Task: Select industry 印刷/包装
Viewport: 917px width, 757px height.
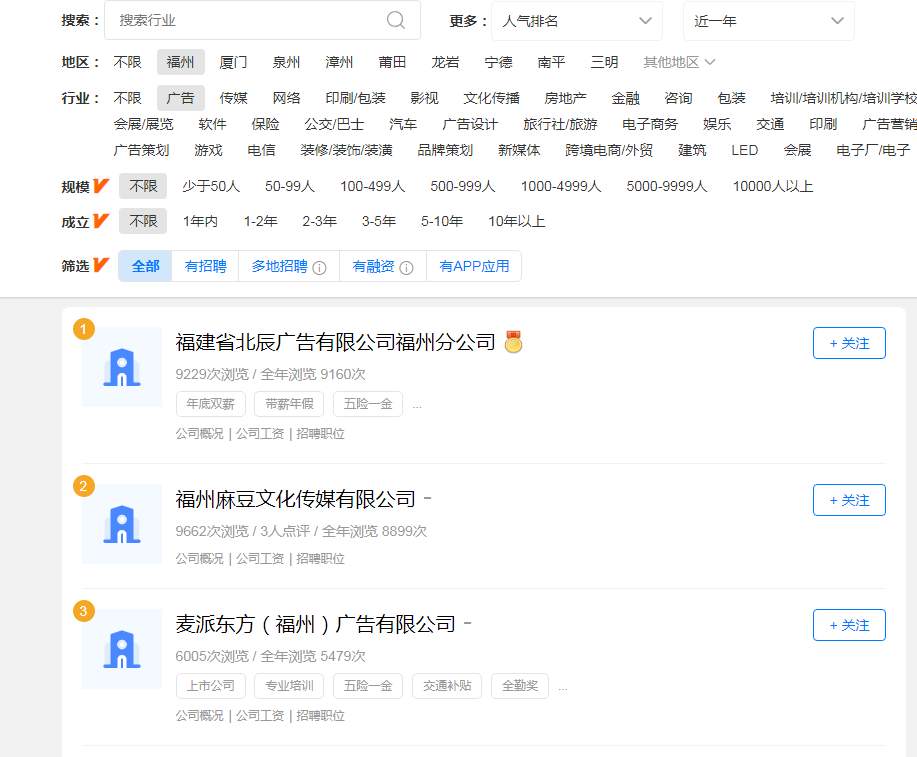Action: coord(356,98)
